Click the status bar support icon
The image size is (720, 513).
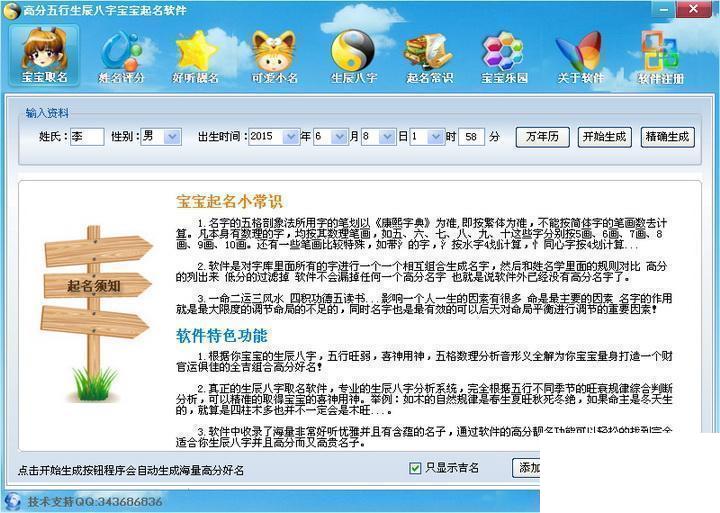(x=12, y=502)
